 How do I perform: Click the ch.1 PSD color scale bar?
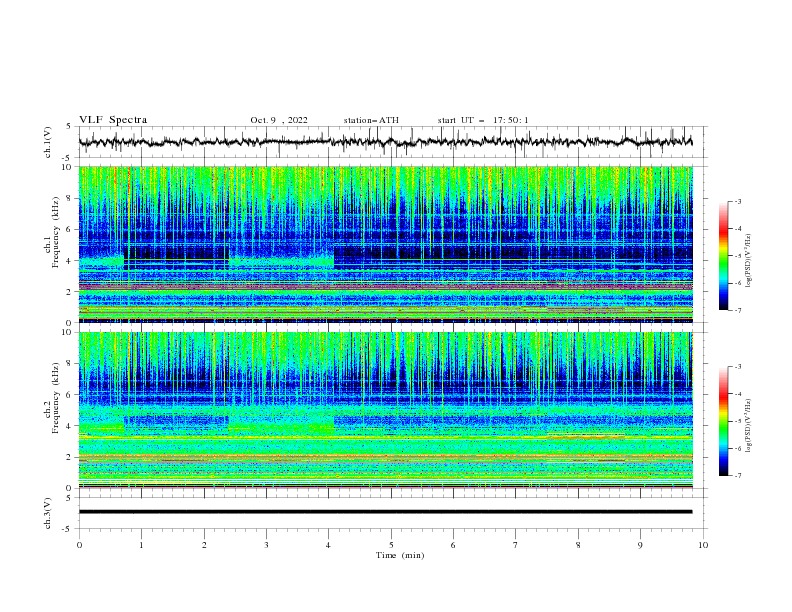point(723,255)
